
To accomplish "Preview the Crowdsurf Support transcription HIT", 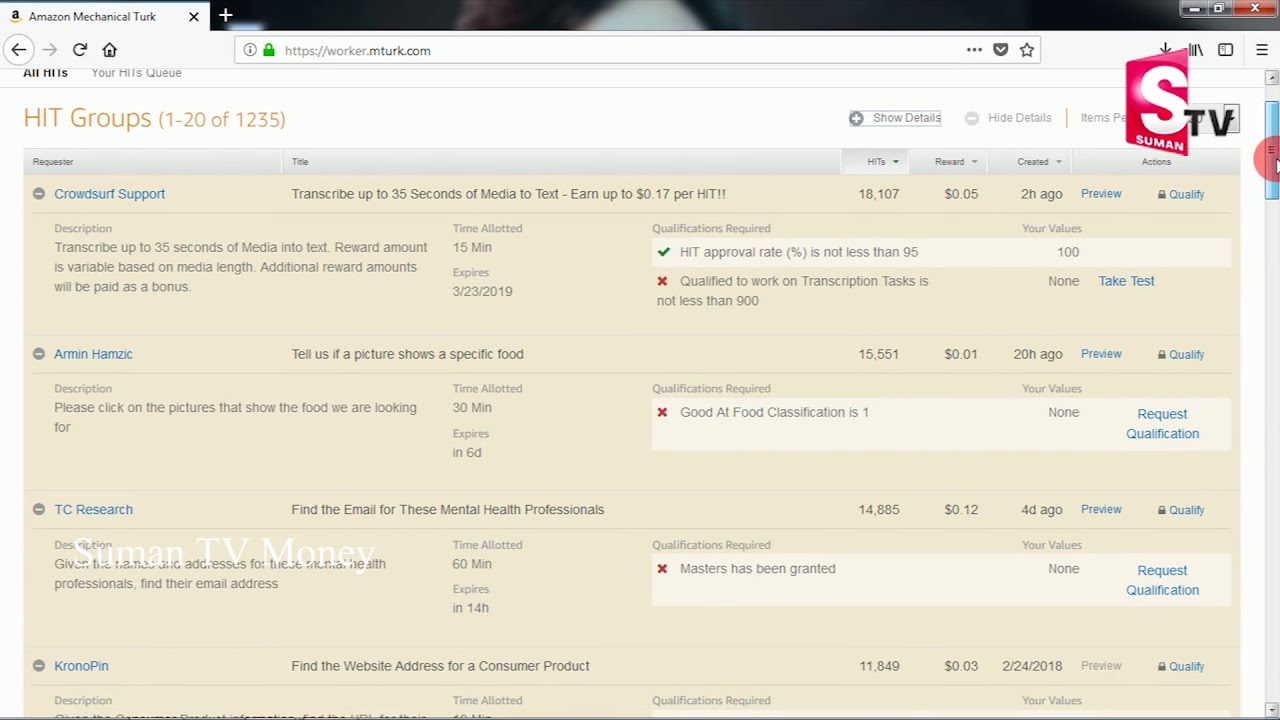I will pyautogui.click(x=1101, y=194).
